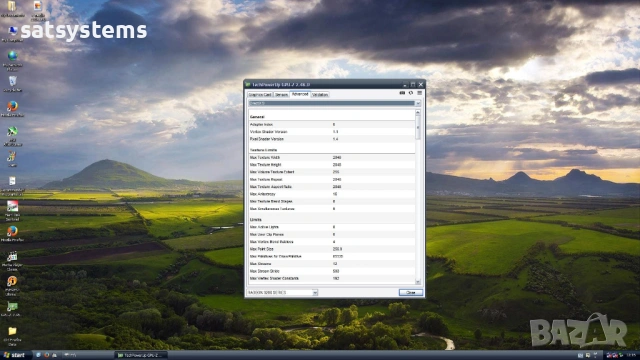Select the Max Volume Texture Extent row
Viewport: 640px width, 360px height.
pos(331,172)
